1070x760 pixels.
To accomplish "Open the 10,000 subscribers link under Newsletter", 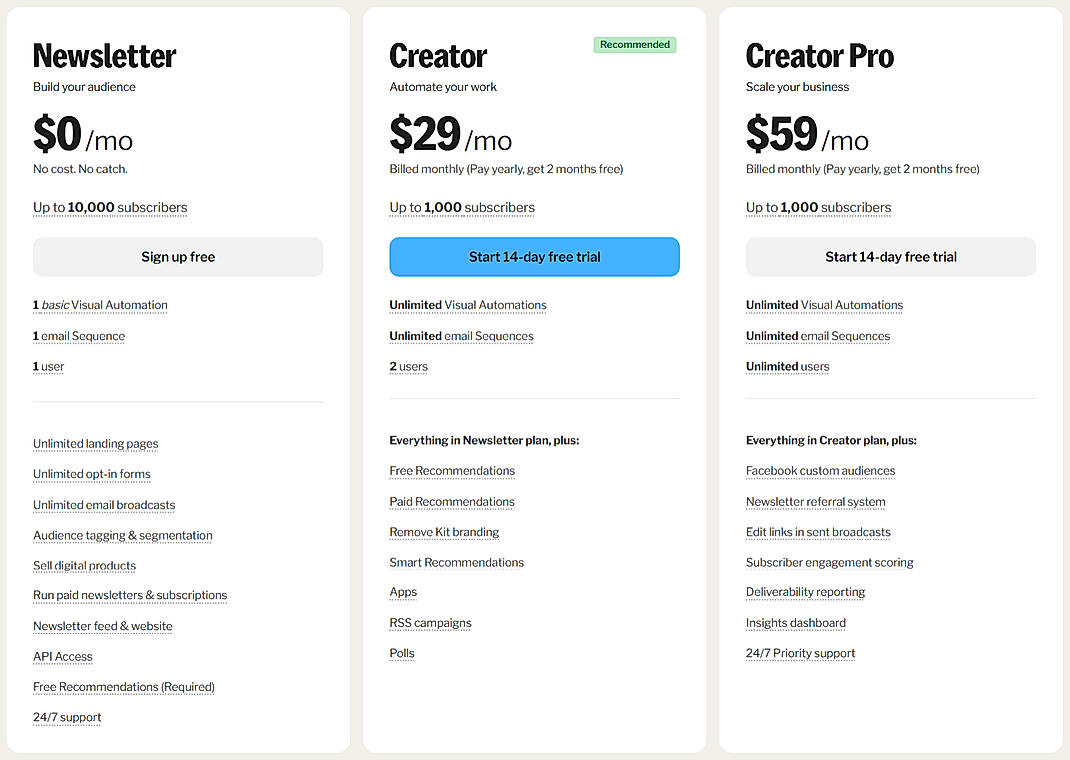I will click(x=110, y=207).
